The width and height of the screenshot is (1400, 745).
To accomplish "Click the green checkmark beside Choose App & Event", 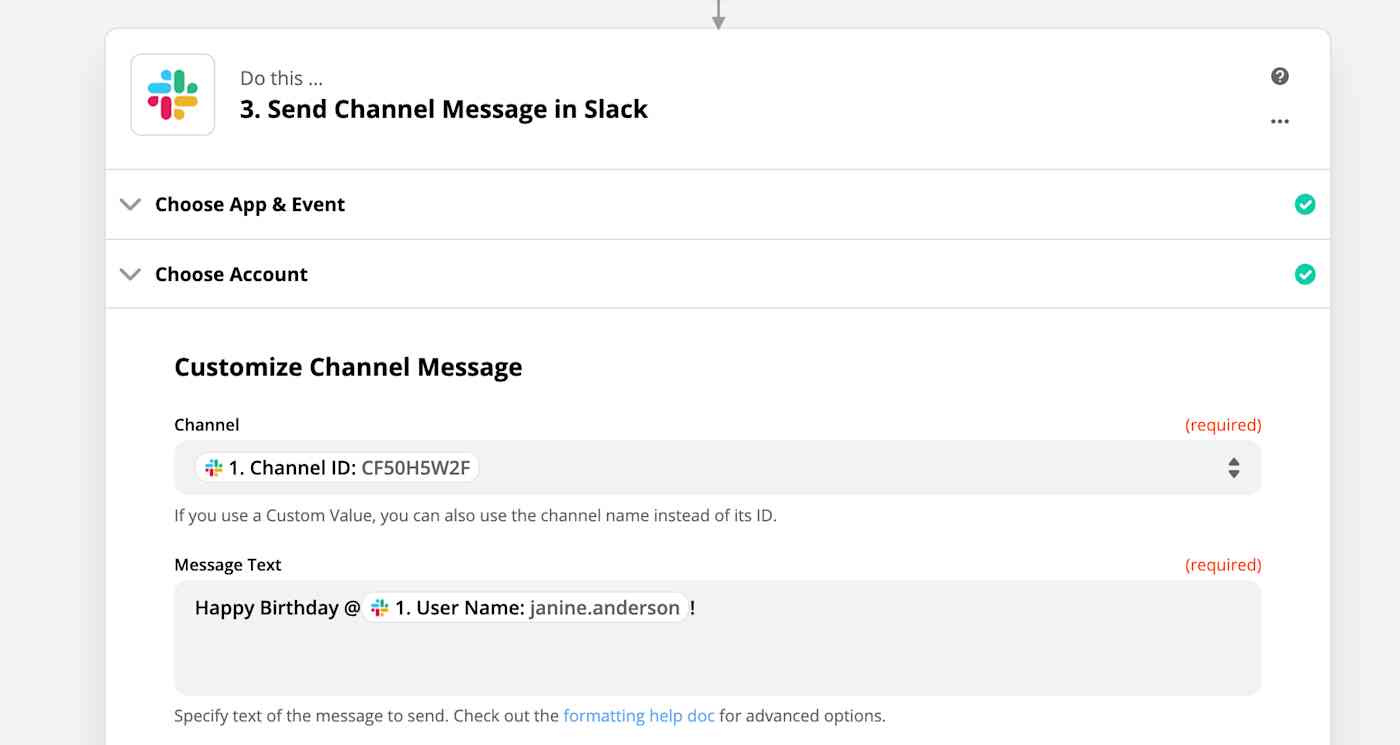I will click(1305, 204).
